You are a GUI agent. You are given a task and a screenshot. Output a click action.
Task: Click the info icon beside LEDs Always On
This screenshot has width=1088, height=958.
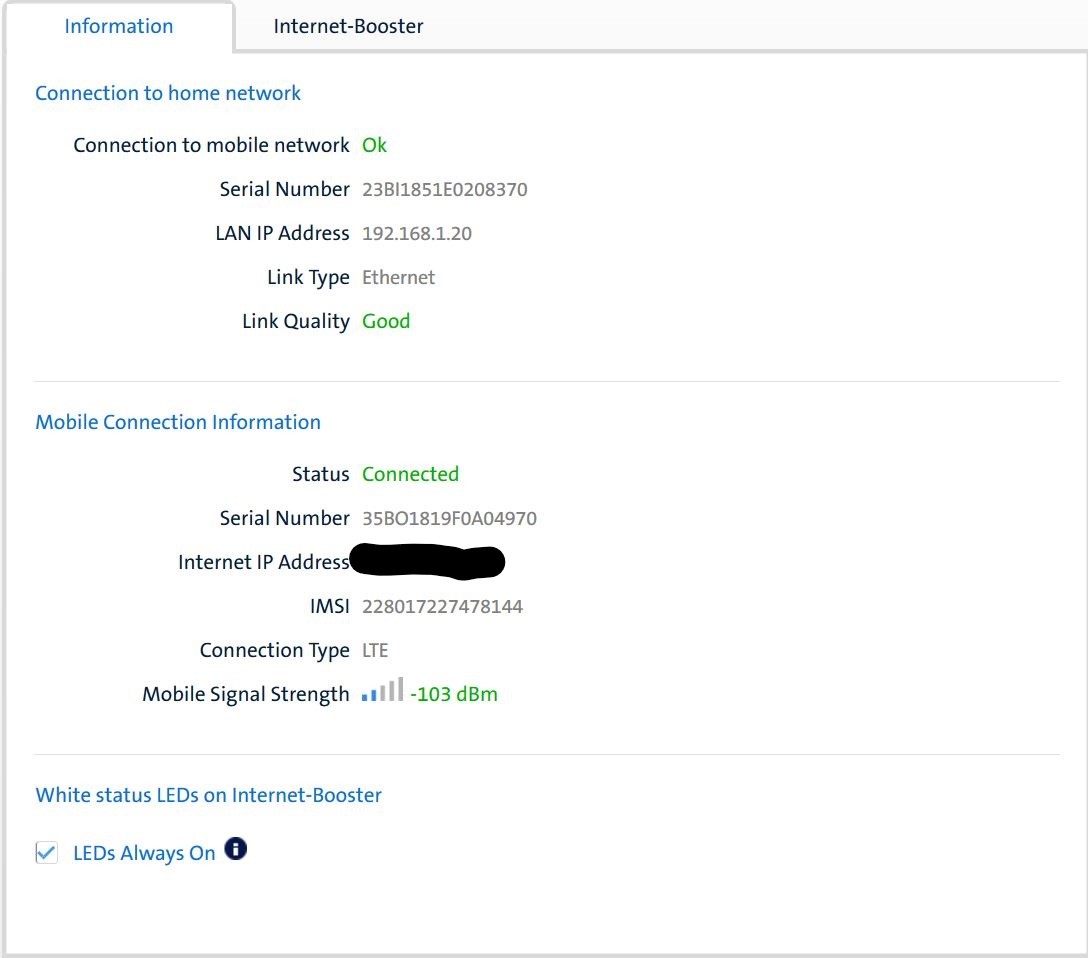pyautogui.click(x=235, y=850)
